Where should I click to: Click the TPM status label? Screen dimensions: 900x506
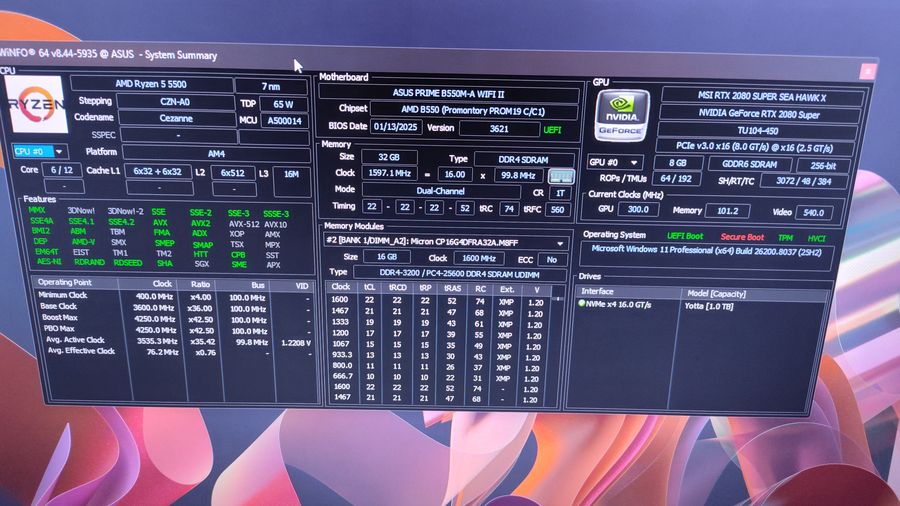[x=785, y=238]
